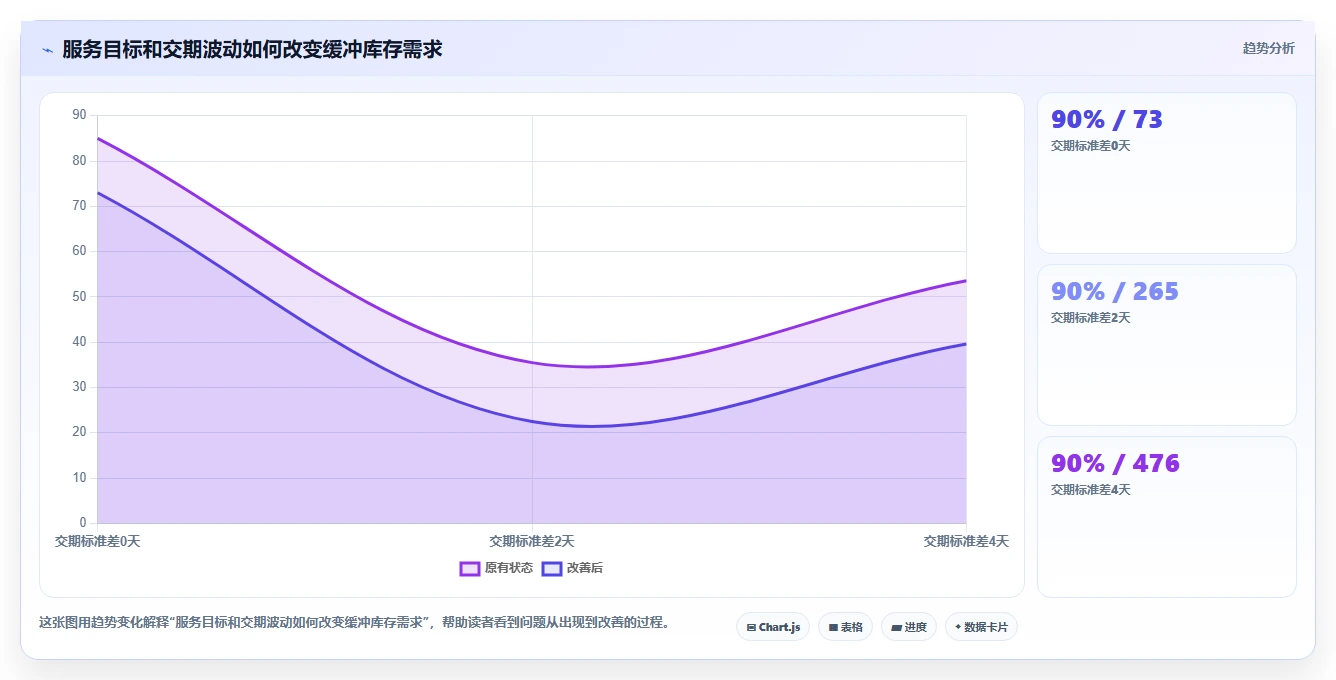1336x680 pixels.
Task: Select the 90% / 476 stat value
Action: click(1115, 464)
